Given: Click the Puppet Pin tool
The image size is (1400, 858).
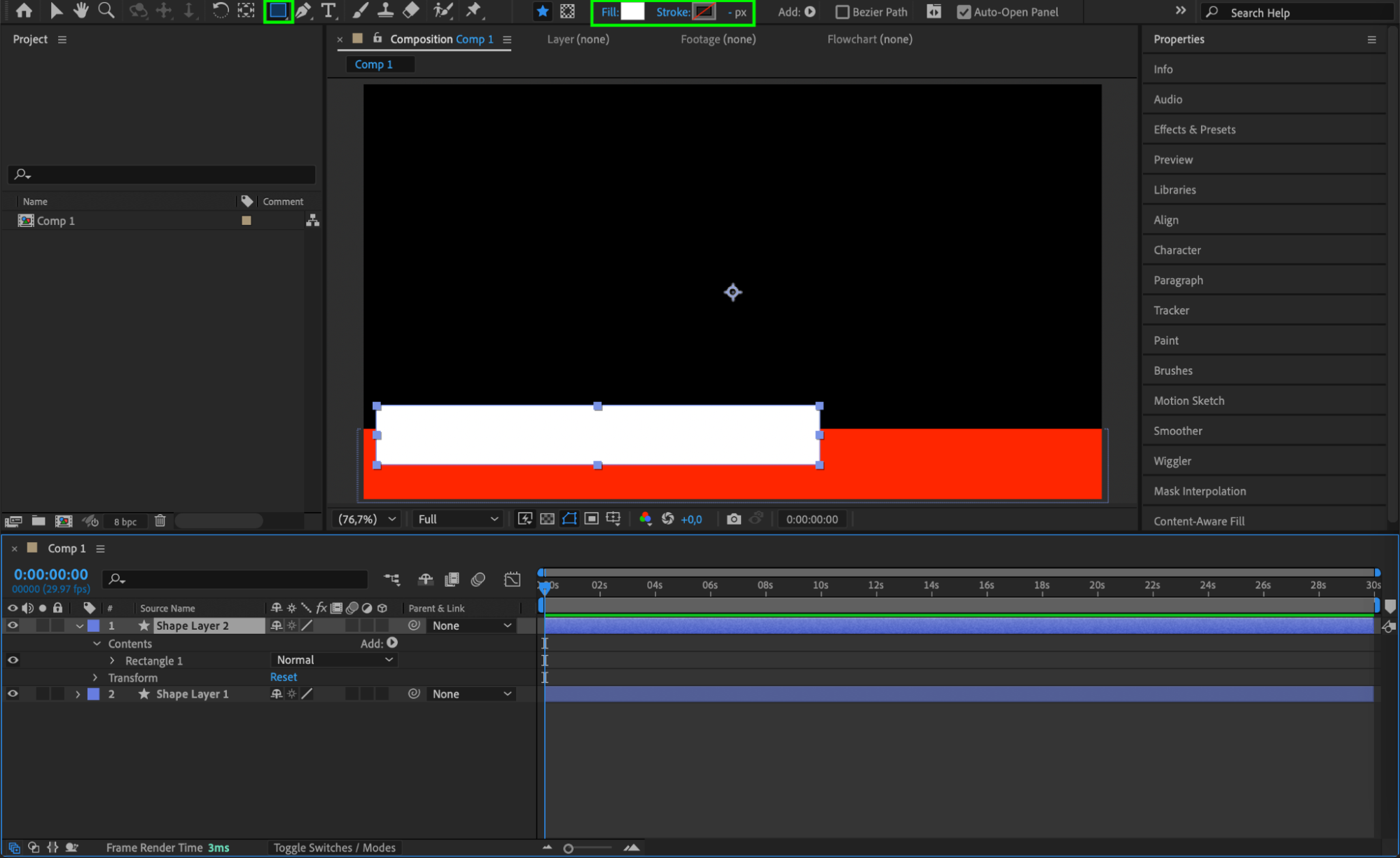Looking at the screenshot, I should click(474, 11).
